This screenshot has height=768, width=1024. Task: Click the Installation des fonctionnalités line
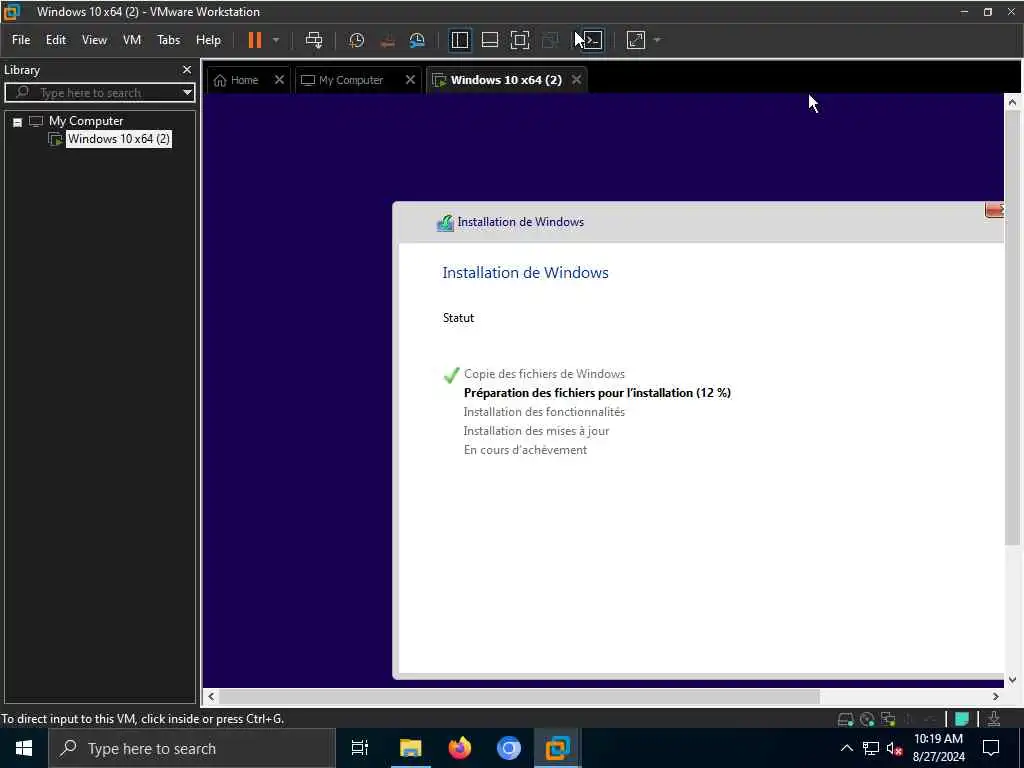tap(544, 412)
